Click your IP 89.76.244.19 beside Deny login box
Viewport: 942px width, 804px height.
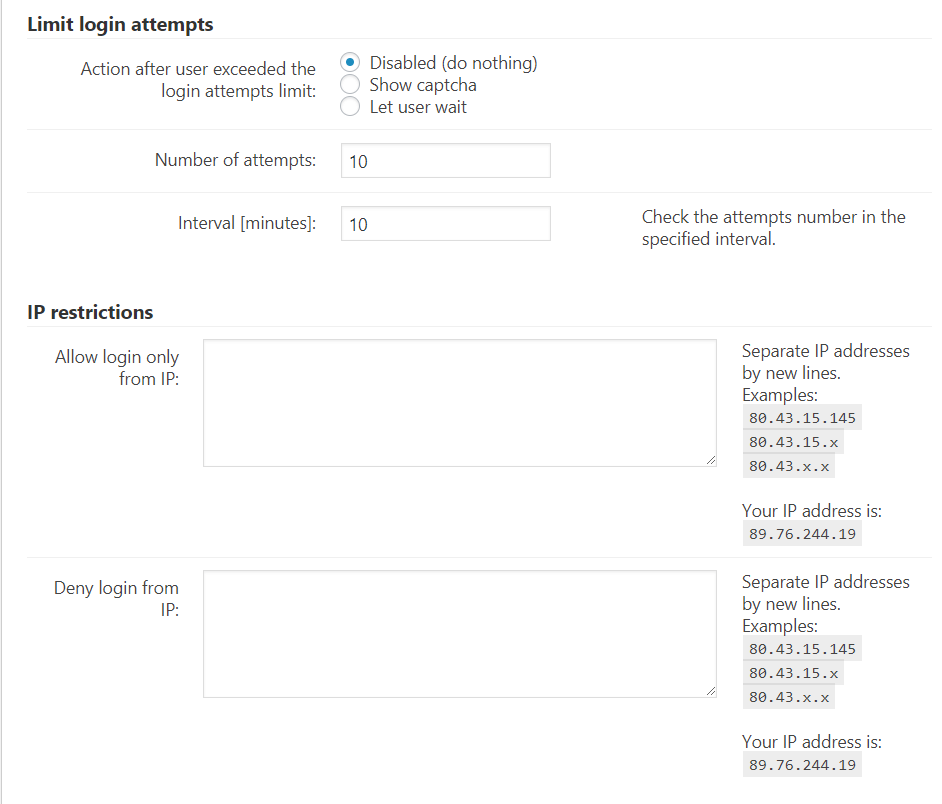click(802, 765)
